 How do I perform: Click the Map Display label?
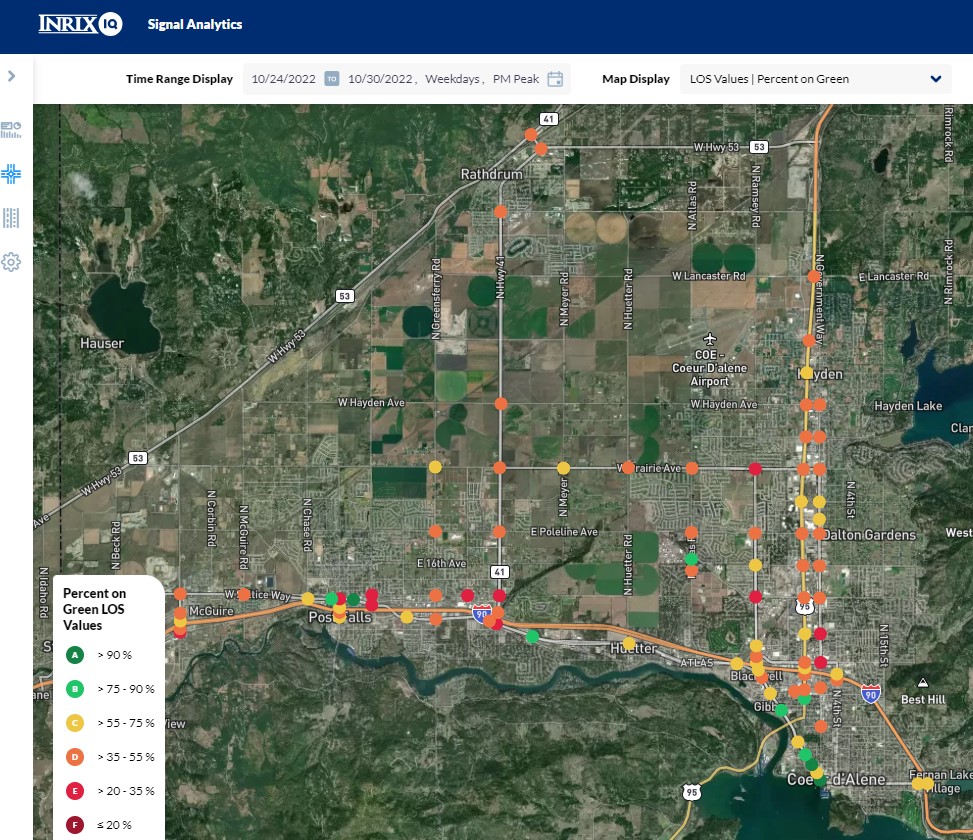point(635,79)
